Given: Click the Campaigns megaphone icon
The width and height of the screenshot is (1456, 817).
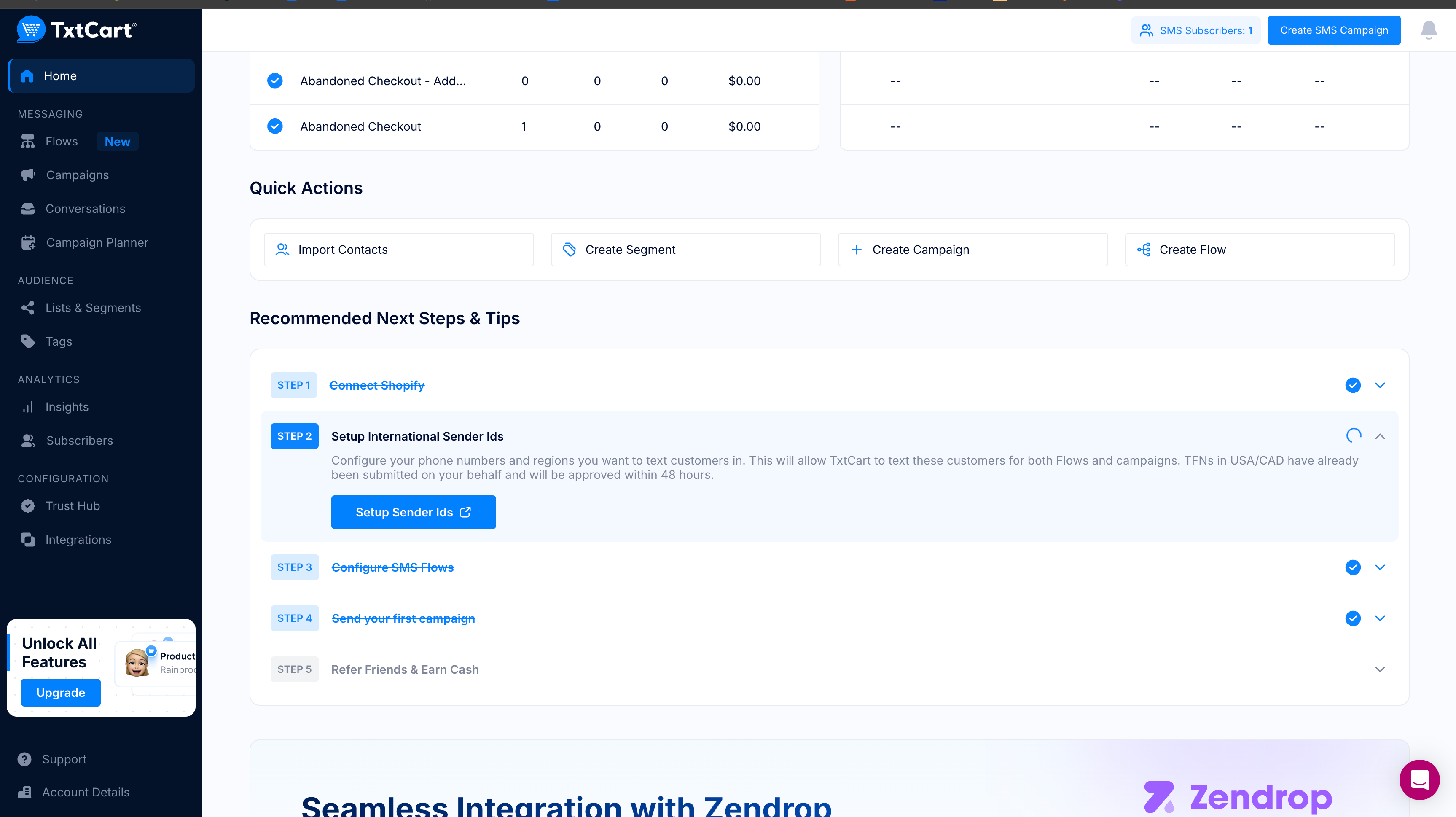Looking at the screenshot, I should pyautogui.click(x=28, y=175).
